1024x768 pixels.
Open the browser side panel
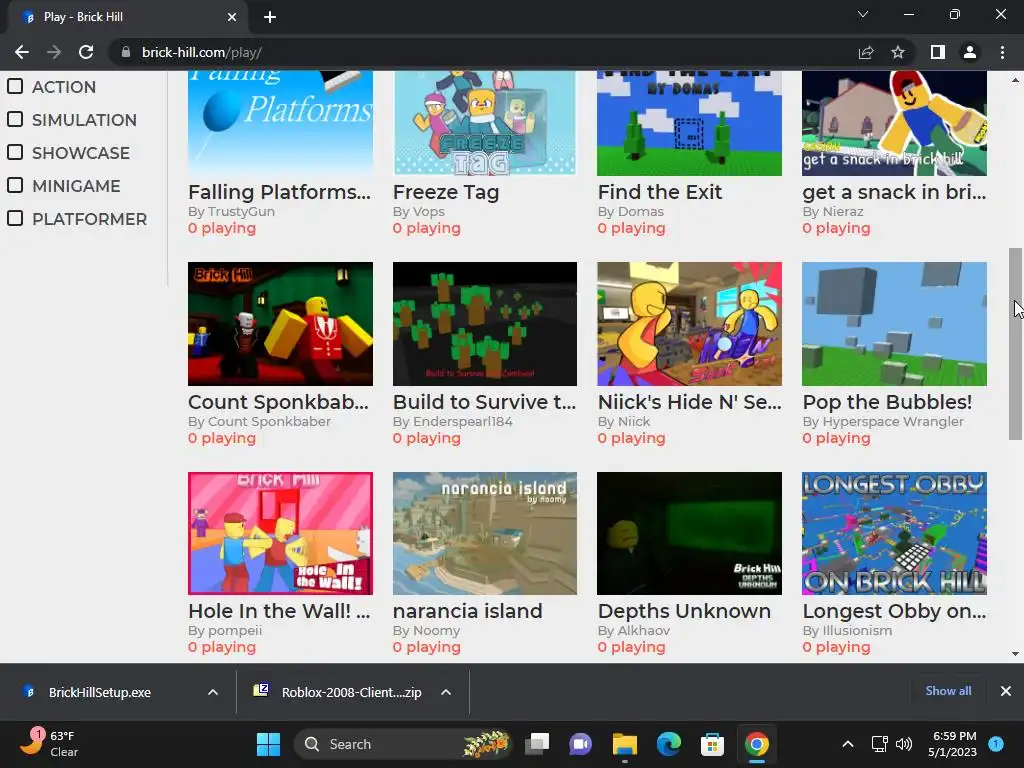coord(938,52)
